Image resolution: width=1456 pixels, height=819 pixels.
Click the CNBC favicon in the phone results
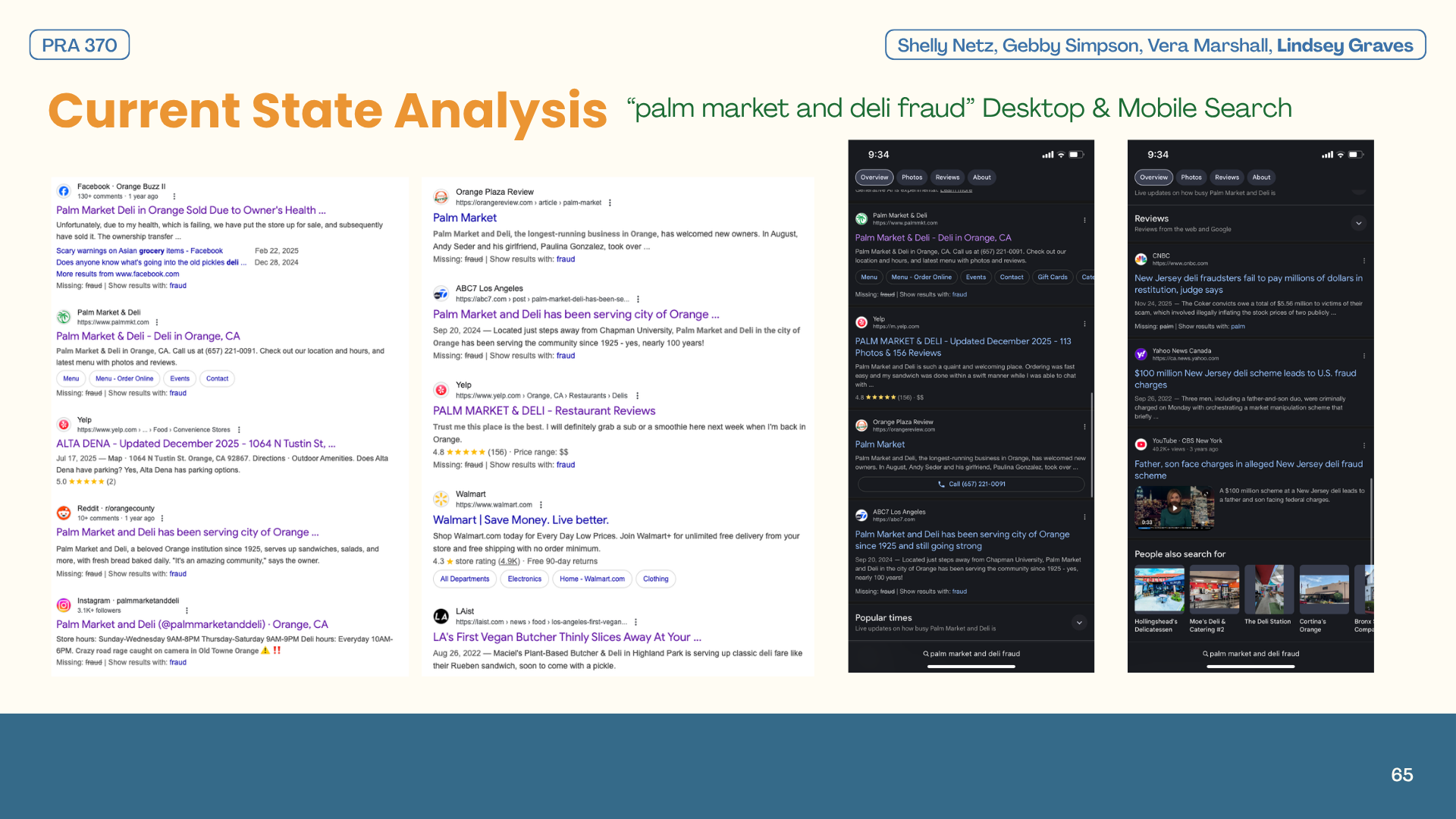(1141, 259)
